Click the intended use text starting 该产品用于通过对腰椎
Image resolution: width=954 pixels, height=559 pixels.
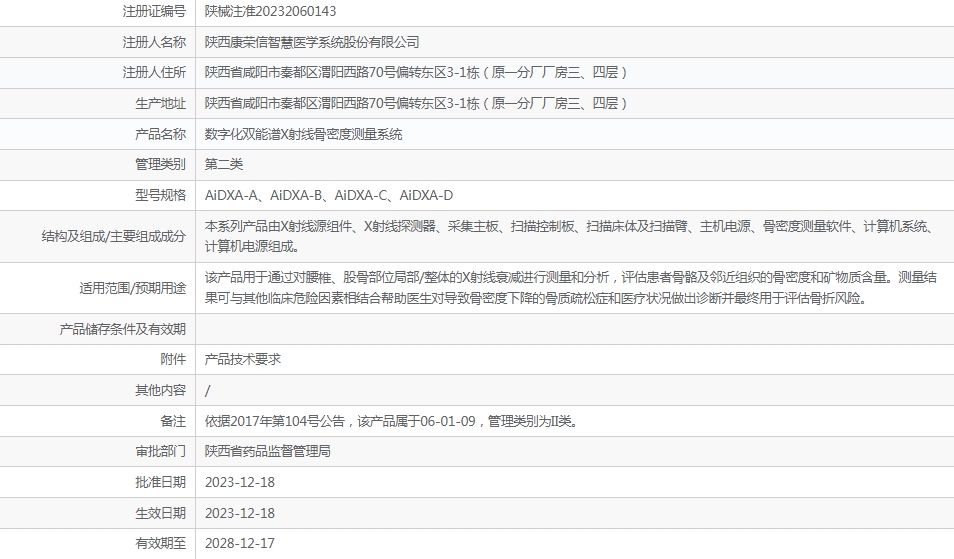571,288
